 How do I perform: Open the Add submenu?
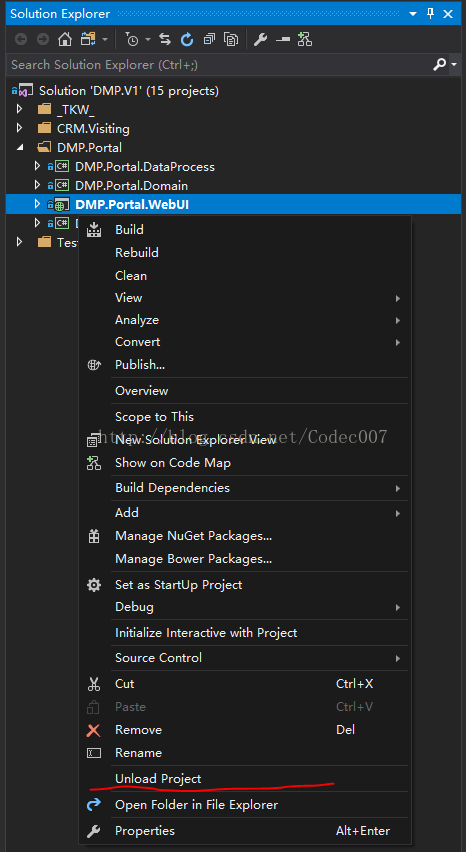[244, 512]
